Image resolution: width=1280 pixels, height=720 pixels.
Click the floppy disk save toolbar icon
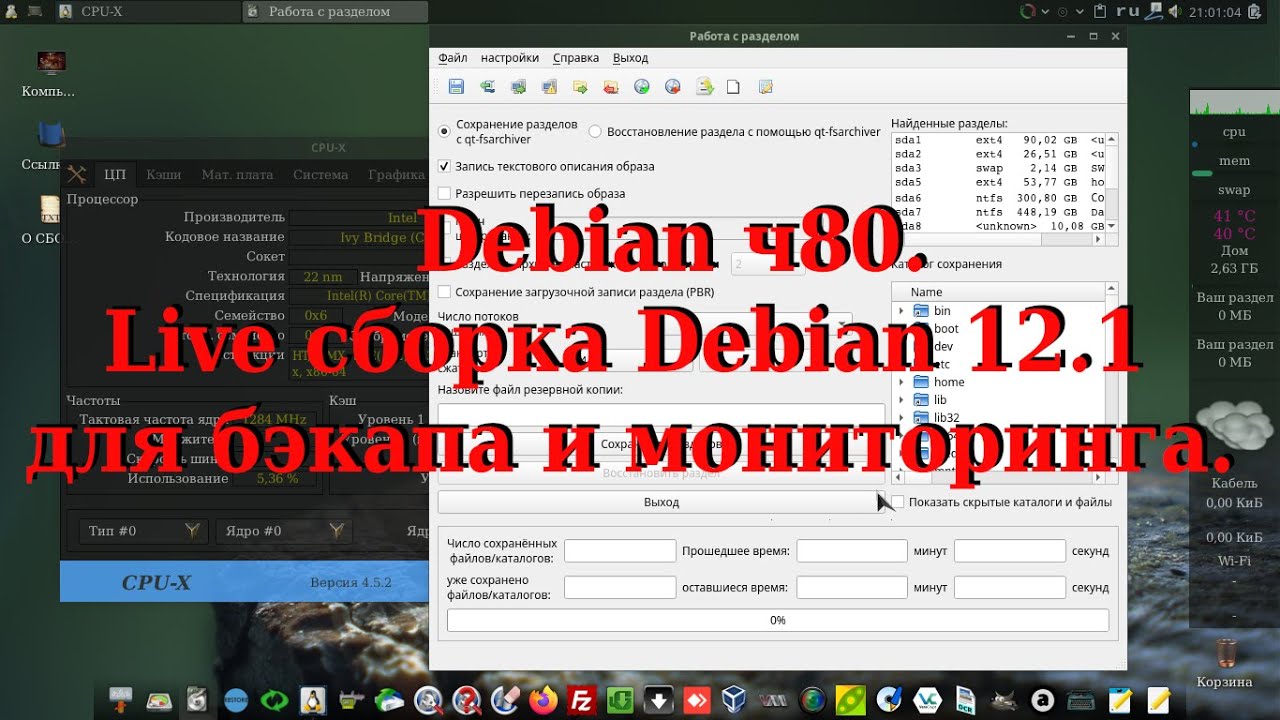(456, 87)
